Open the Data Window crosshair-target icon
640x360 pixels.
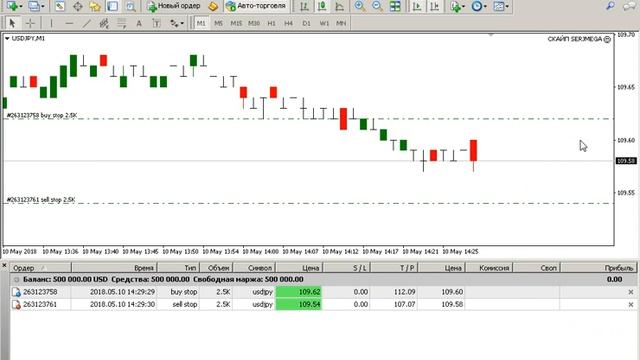(x=78, y=6)
